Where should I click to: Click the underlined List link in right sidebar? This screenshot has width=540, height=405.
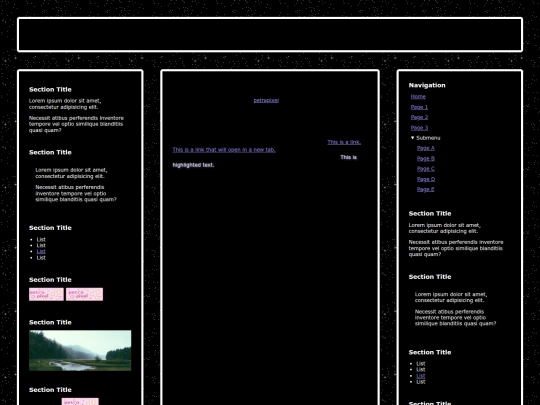tap(420, 376)
